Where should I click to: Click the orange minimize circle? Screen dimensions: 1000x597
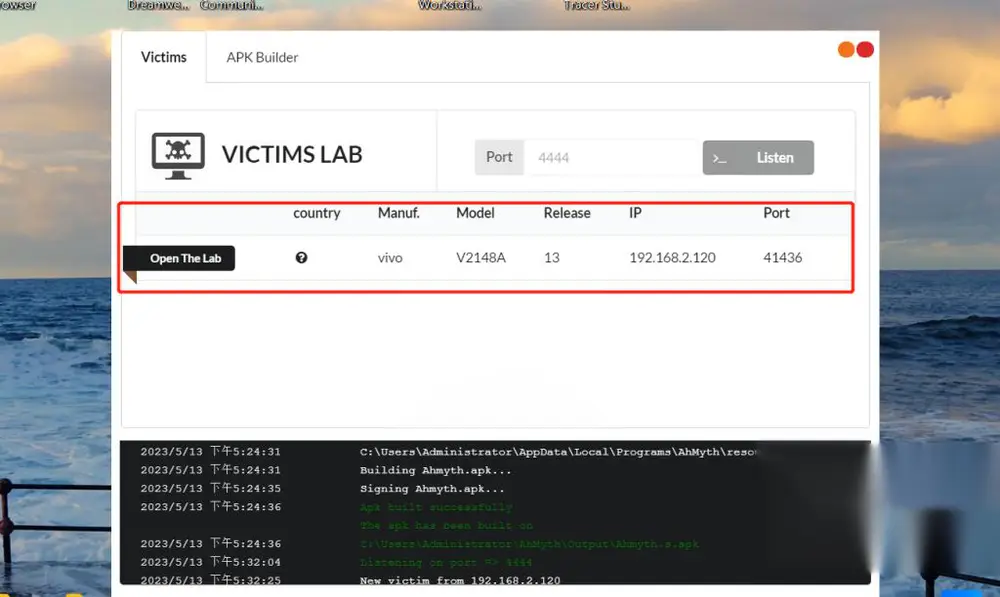click(x=846, y=50)
